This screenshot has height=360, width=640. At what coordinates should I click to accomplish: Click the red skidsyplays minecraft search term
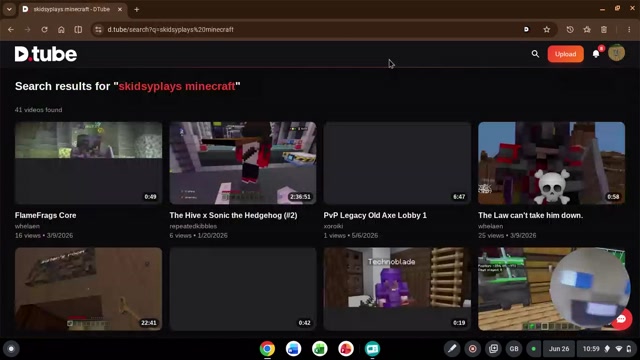click(177, 86)
